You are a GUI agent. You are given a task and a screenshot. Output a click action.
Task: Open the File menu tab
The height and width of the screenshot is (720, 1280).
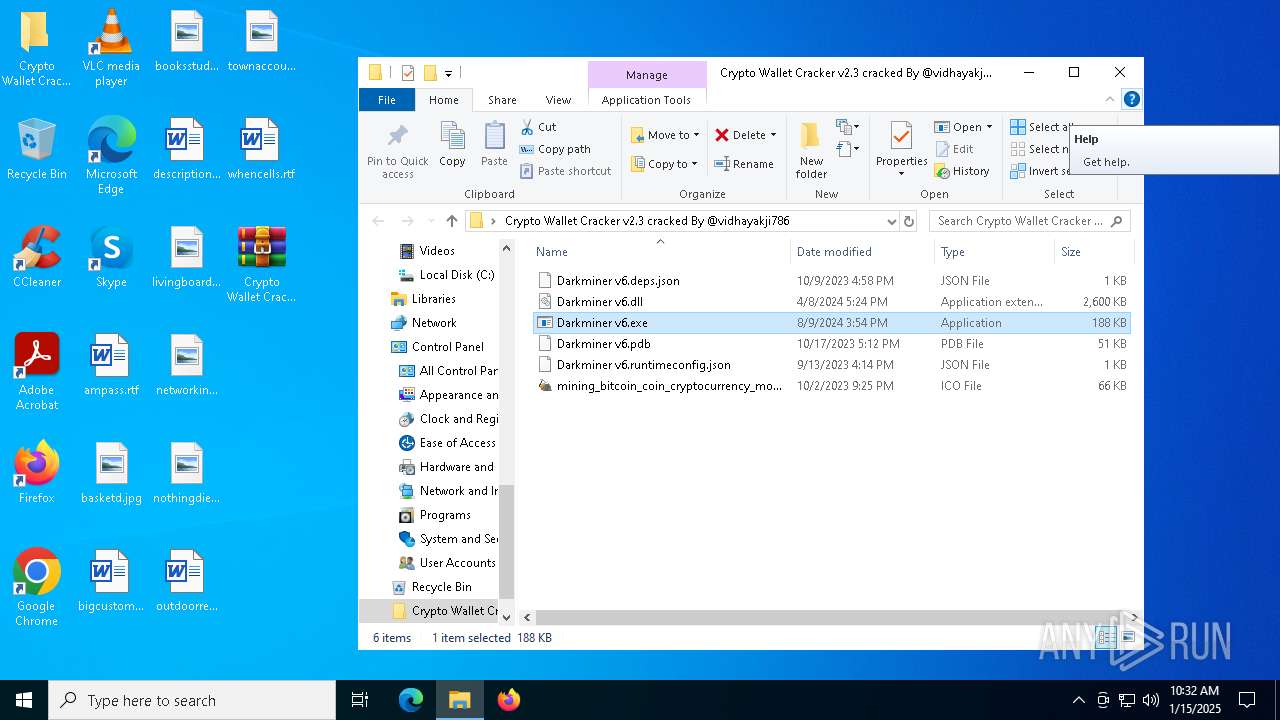pos(387,100)
